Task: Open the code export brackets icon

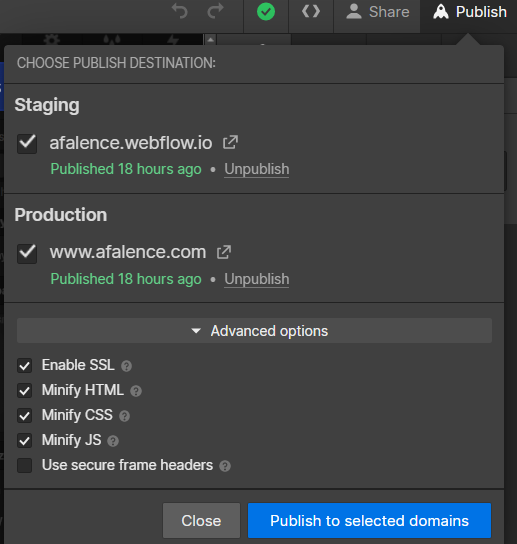Action: 311,11
